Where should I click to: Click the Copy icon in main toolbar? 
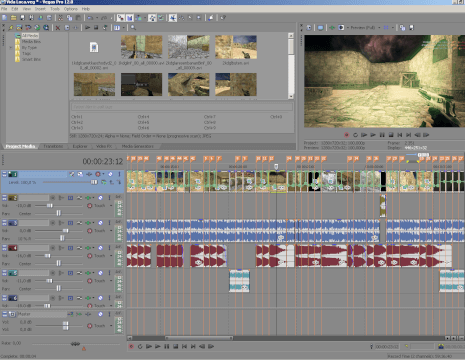coord(69,18)
